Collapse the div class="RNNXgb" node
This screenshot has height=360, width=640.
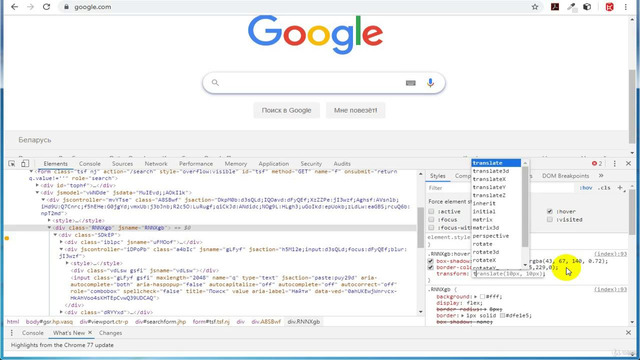49,228
